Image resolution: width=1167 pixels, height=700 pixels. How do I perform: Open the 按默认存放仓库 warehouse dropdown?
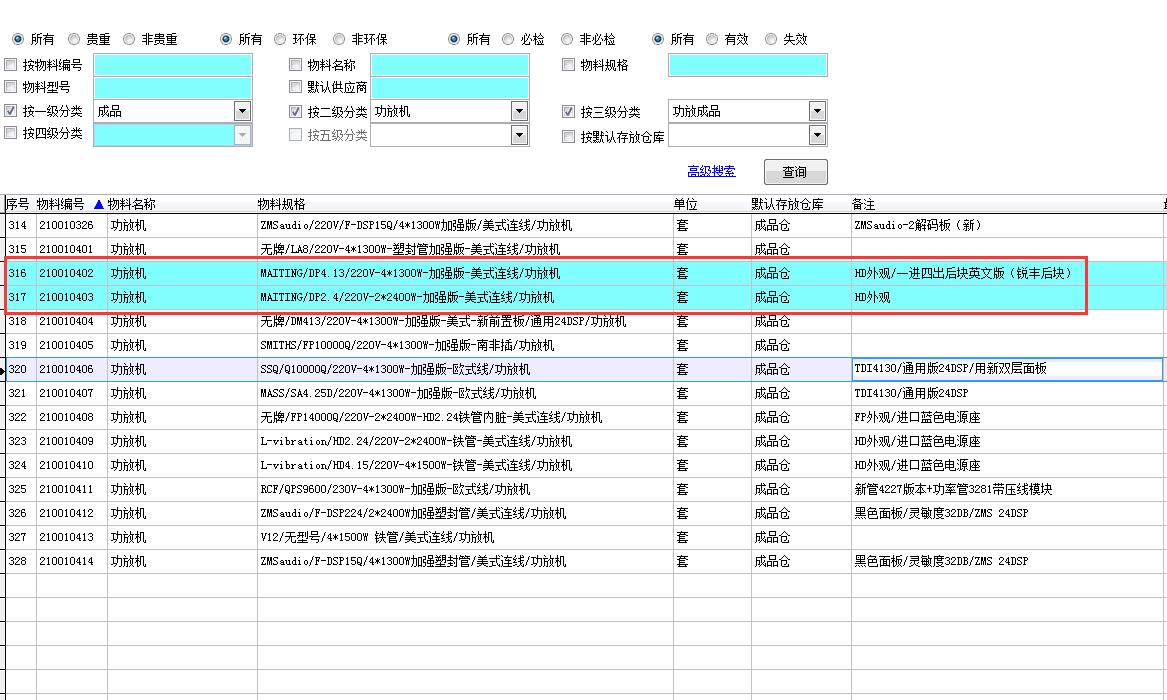point(817,135)
